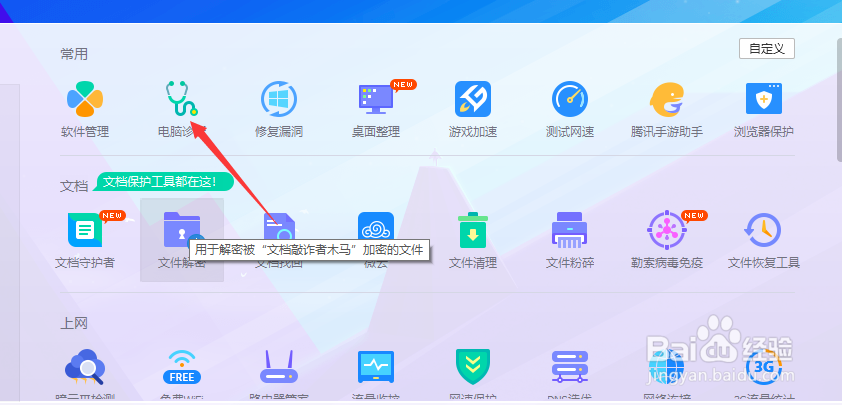Open the DNS server optimizer icon
842x405 pixels.
[x=570, y=367]
